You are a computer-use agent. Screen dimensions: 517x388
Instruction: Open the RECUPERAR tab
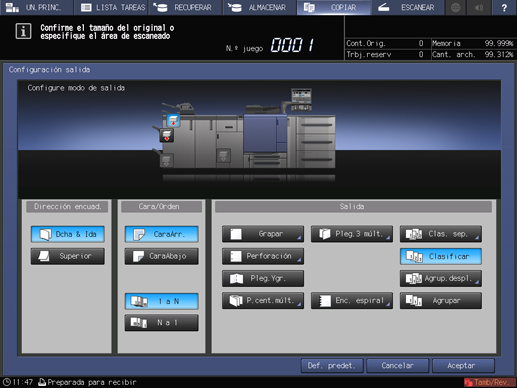pyautogui.click(x=185, y=7)
